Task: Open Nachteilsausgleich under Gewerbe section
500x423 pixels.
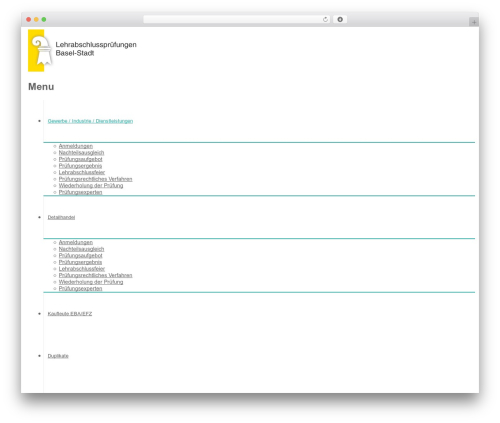Action: point(81,153)
